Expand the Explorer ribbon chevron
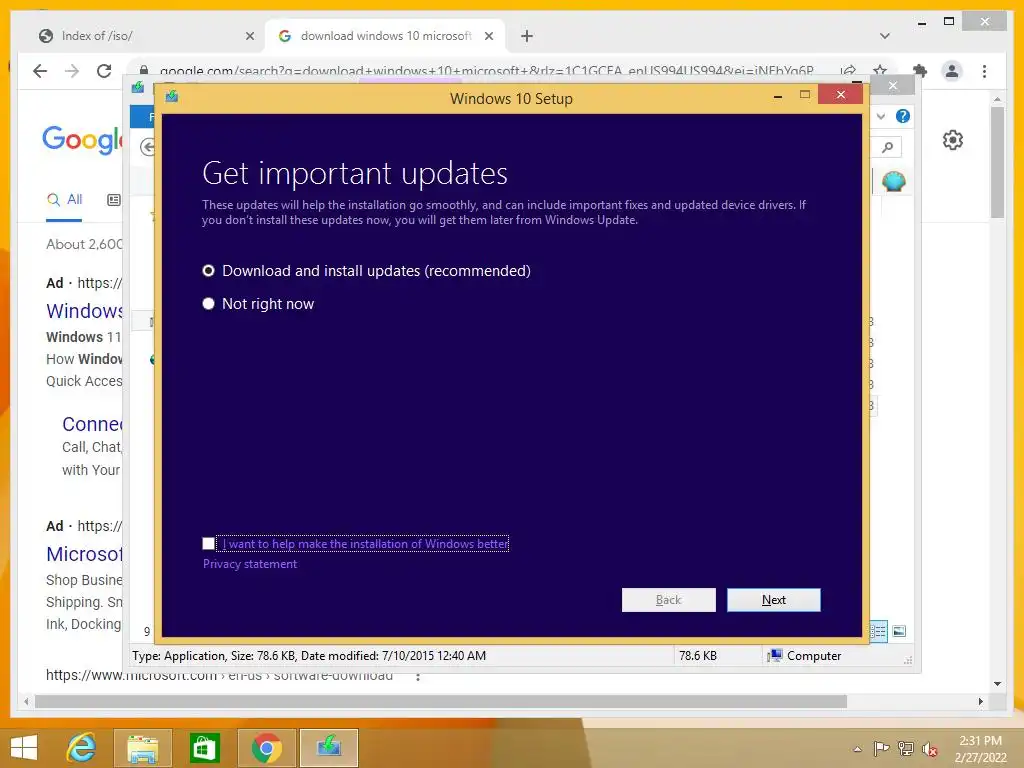The image size is (1024, 768). [881, 116]
